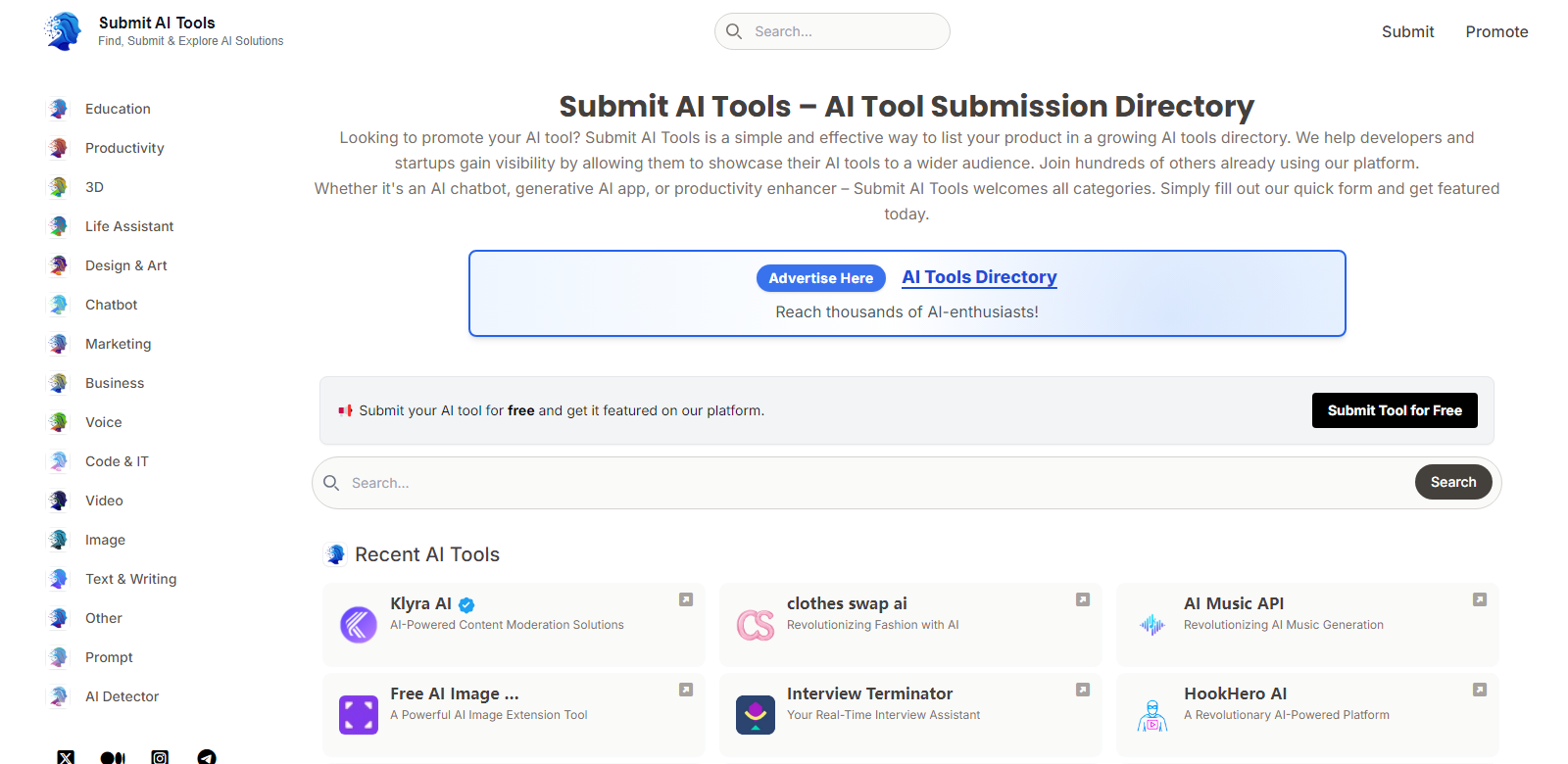Click the Advertise Here button
The width and height of the screenshot is (1568, 764).
(x=821, y=278)
